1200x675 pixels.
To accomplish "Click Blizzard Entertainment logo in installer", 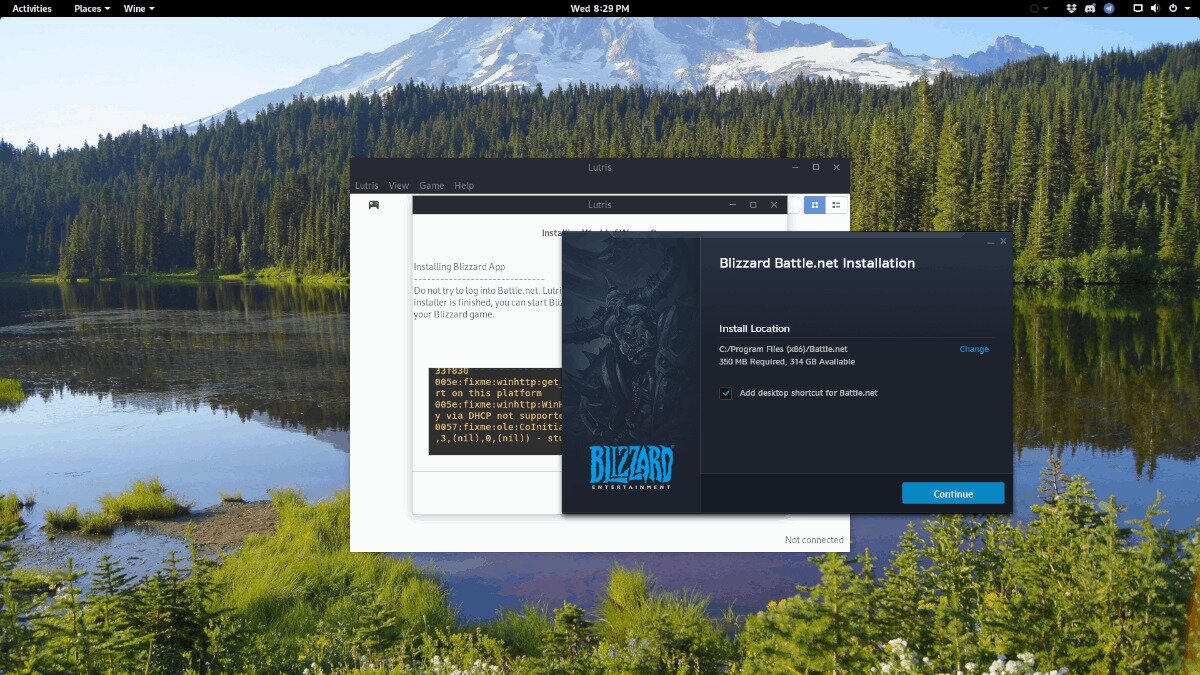I will click(x=631, y=467).
